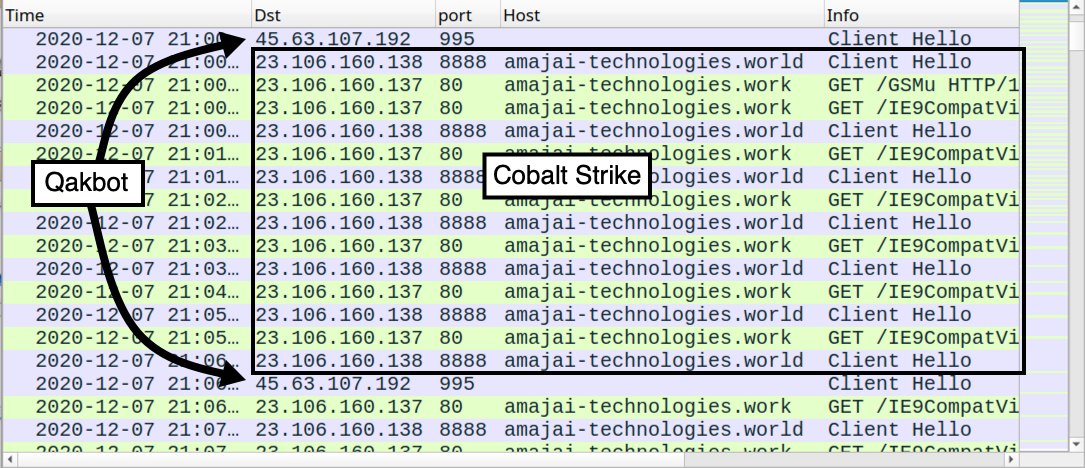The width and height of the screenshot is (1085, 468).
Task: Click 23.106.160.138 in the 21:06 row
Action: (338, 361)
